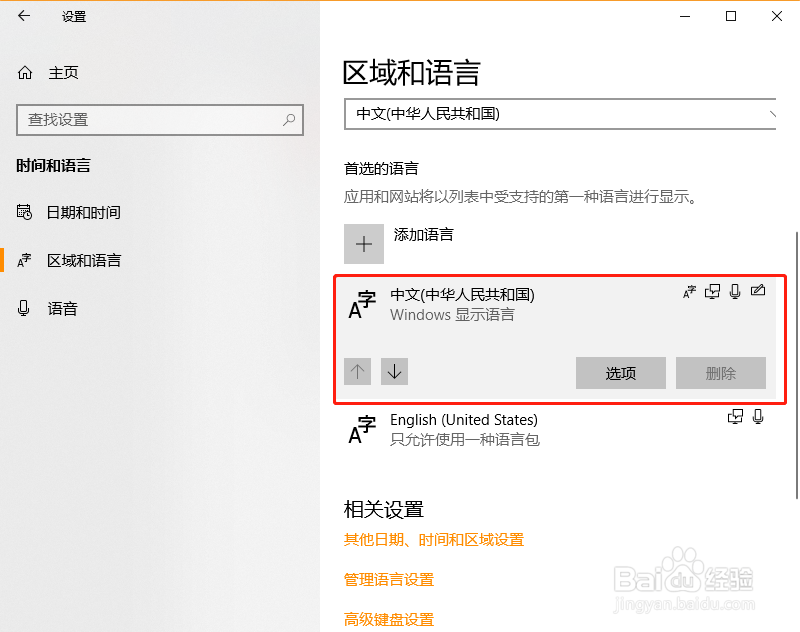Image resolution: width=800 pixels, height=632 pixels.
Task: Click the plus icon to add a language
Action: 364,243
